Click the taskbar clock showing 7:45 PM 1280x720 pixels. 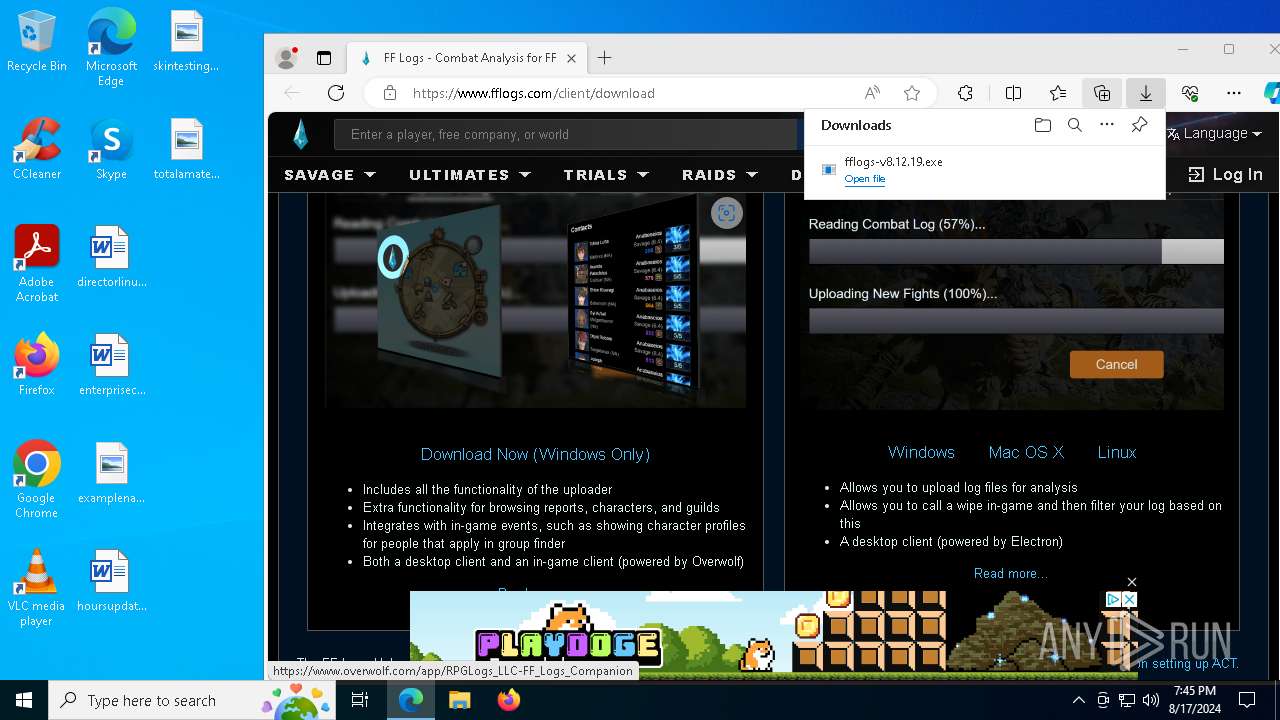coord(1195,700)
